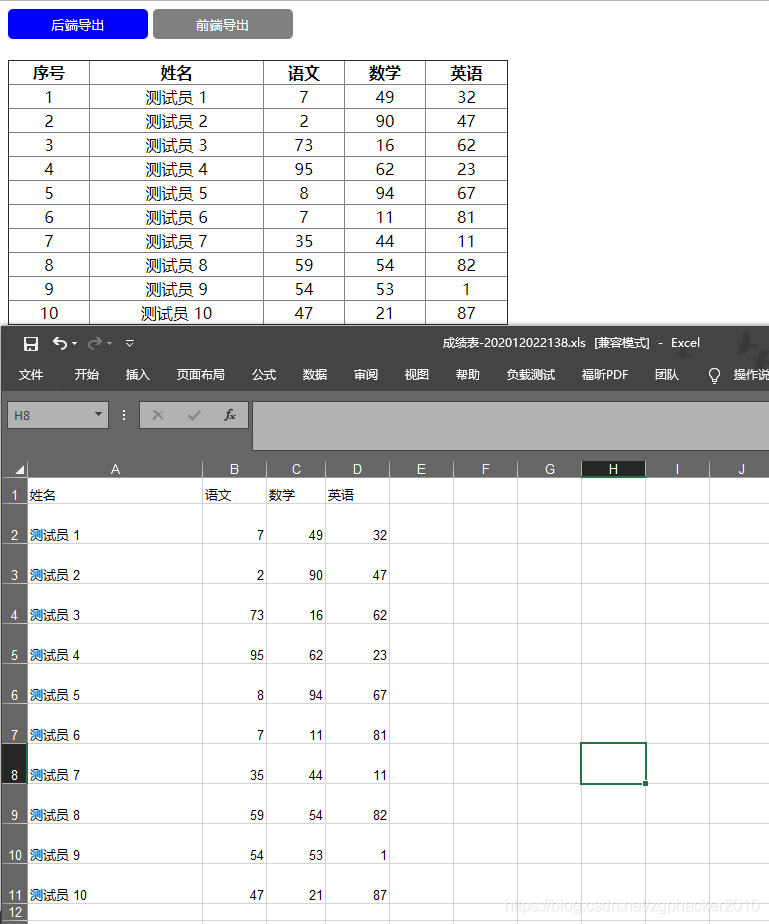
Task: Select row 8 header in Excel
Action: [14, 764]
